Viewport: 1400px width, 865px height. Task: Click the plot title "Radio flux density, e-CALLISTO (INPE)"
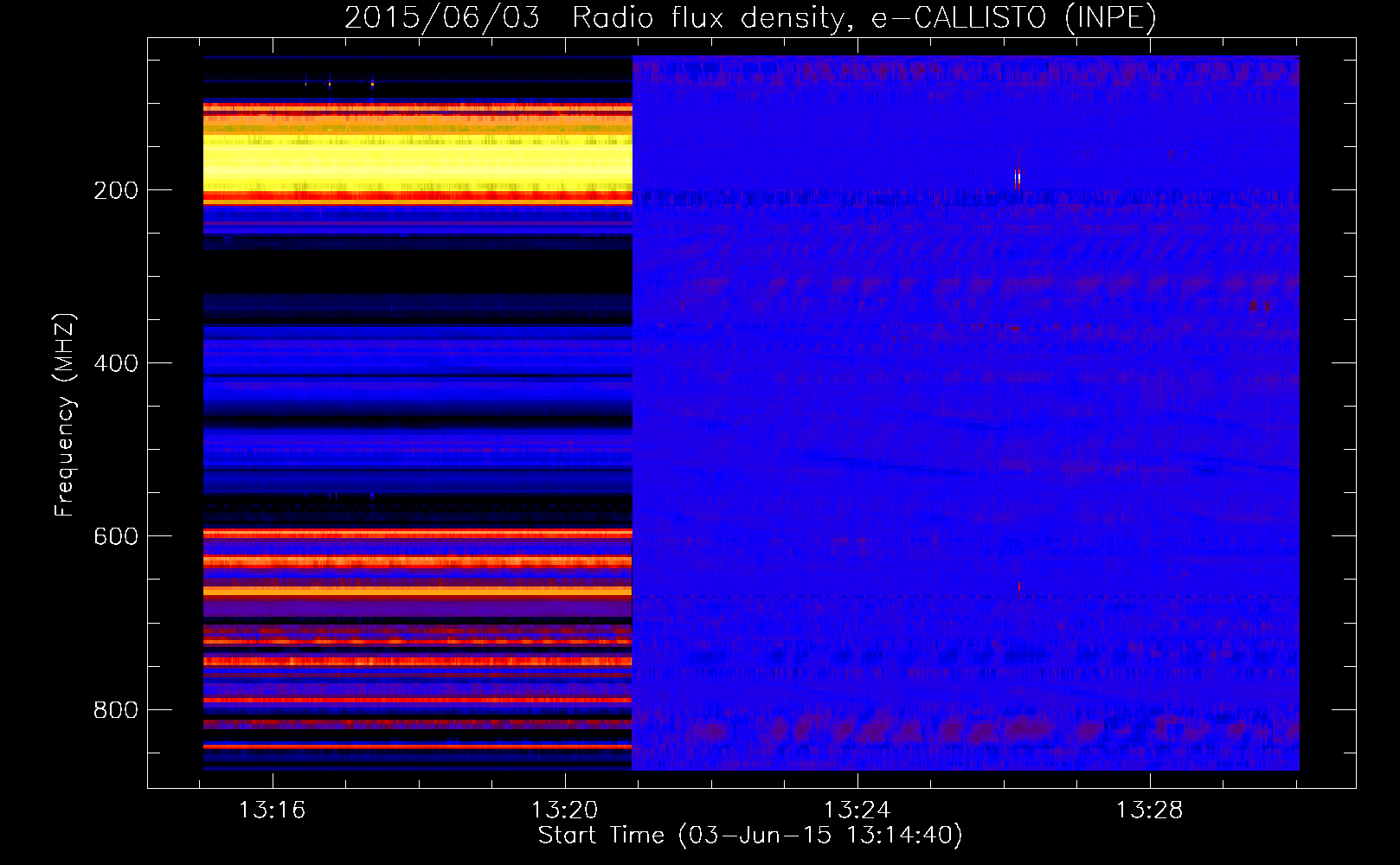(864, 17)
